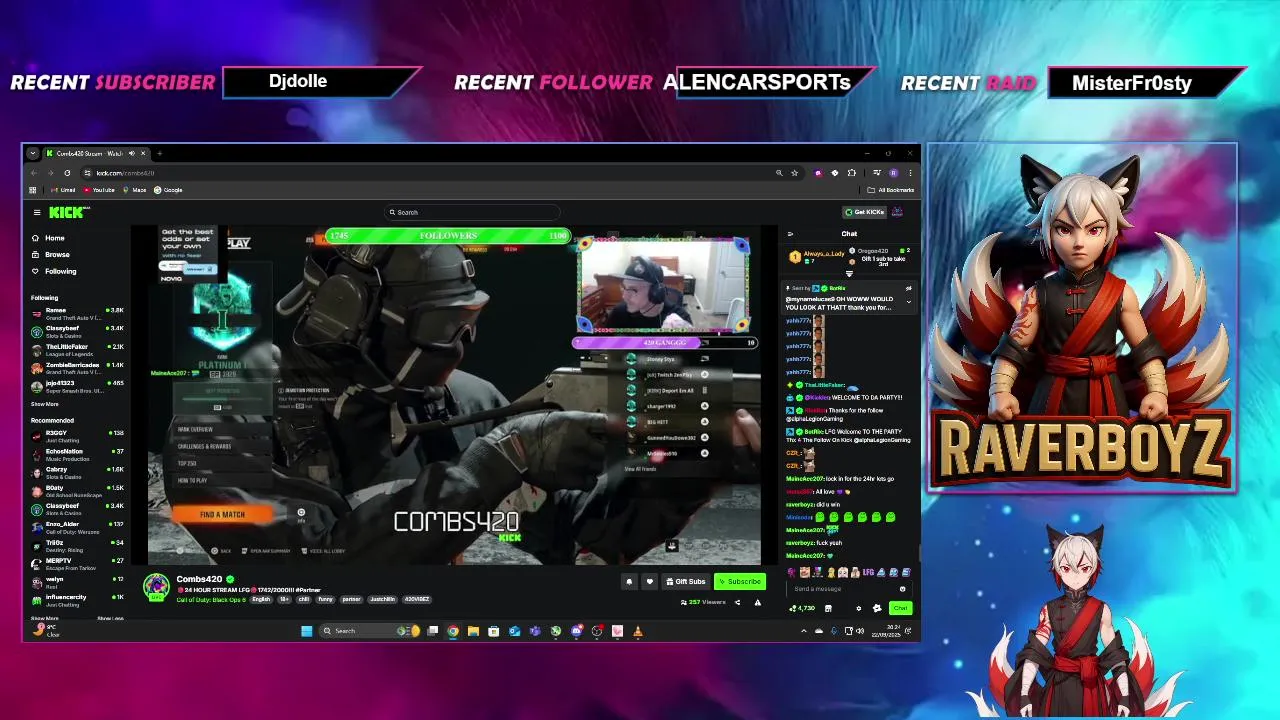Go back in browser history
This screenshot has width=1280, height=720.
click(x=33, y=173)
